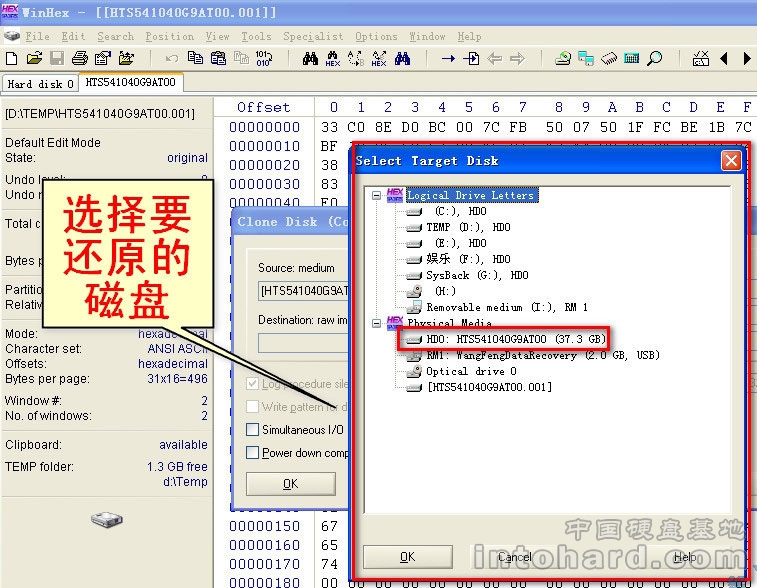Screen dimensions: 757x588
Task: Click the New file toolbar icon
Action: pos(12,59)
